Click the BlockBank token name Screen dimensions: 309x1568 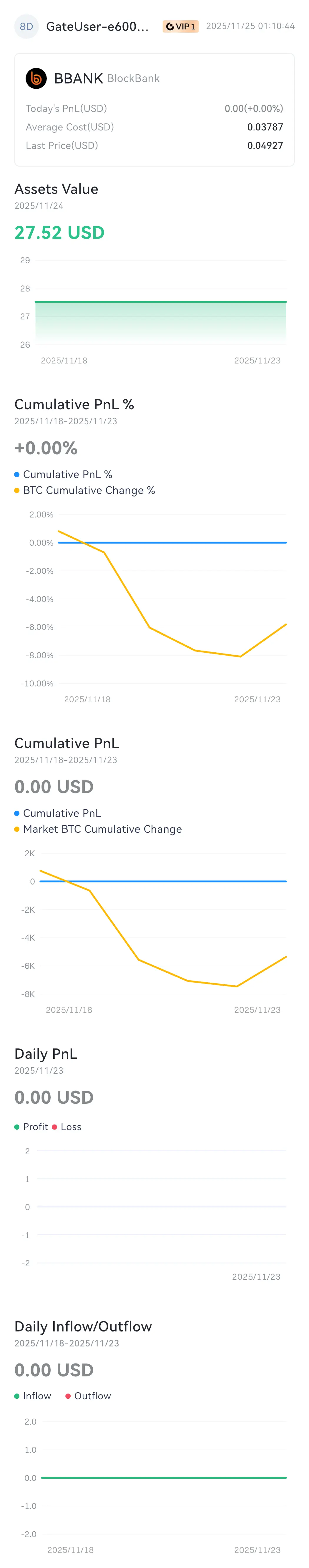point(134,78)
